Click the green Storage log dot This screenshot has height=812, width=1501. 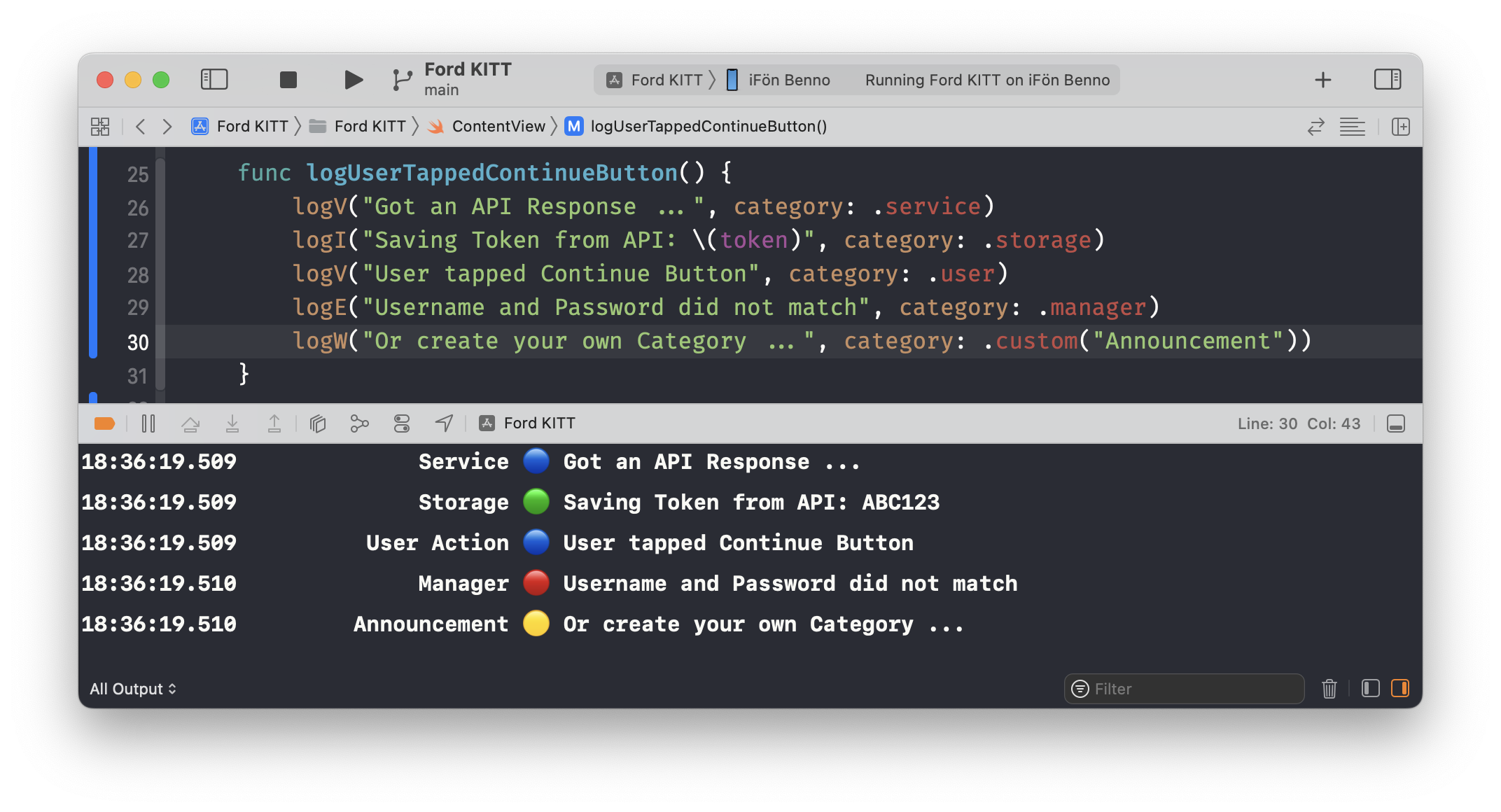click(536, 503)
